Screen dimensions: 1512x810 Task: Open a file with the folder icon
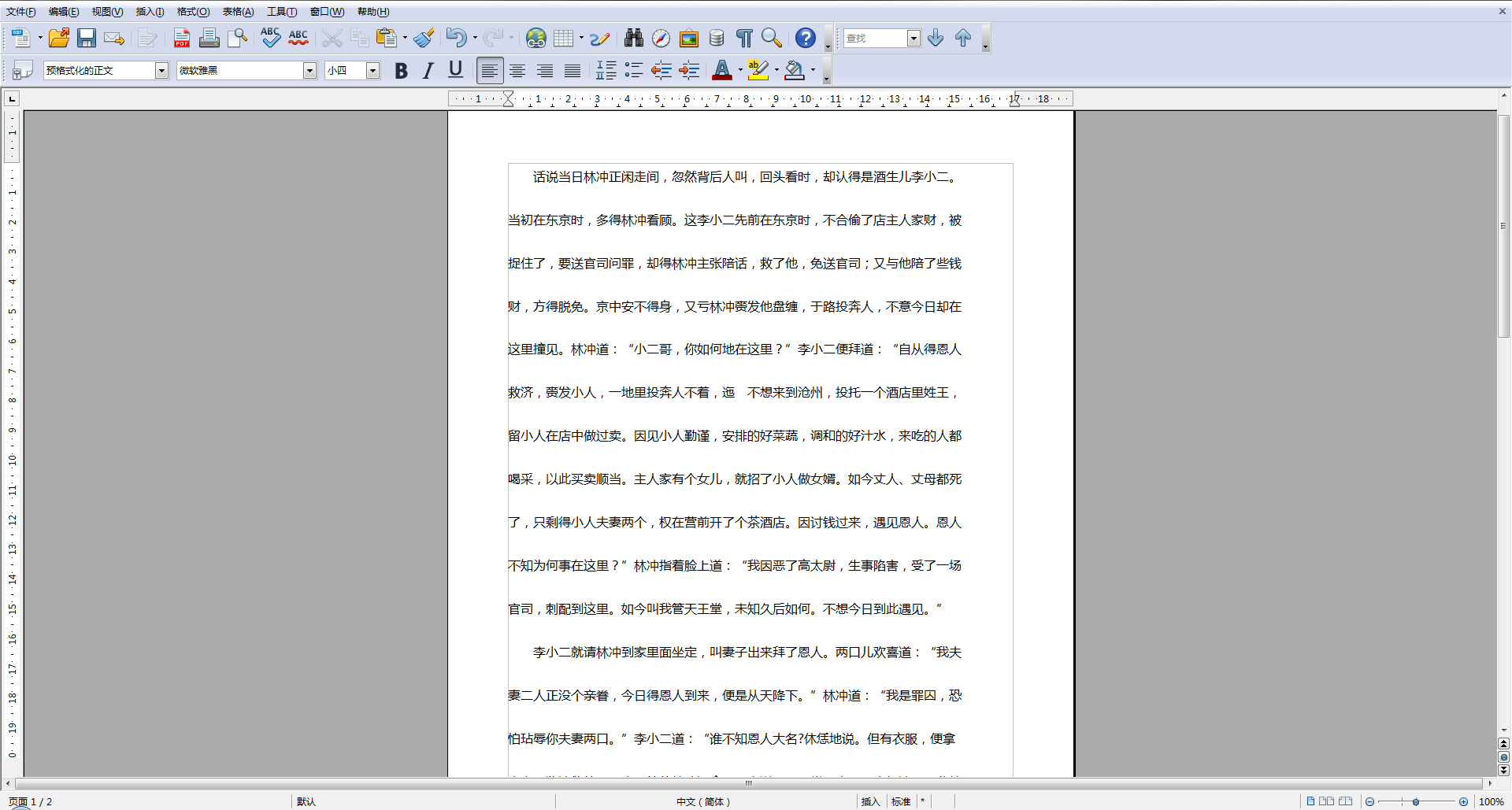click(x=59, y=38)
